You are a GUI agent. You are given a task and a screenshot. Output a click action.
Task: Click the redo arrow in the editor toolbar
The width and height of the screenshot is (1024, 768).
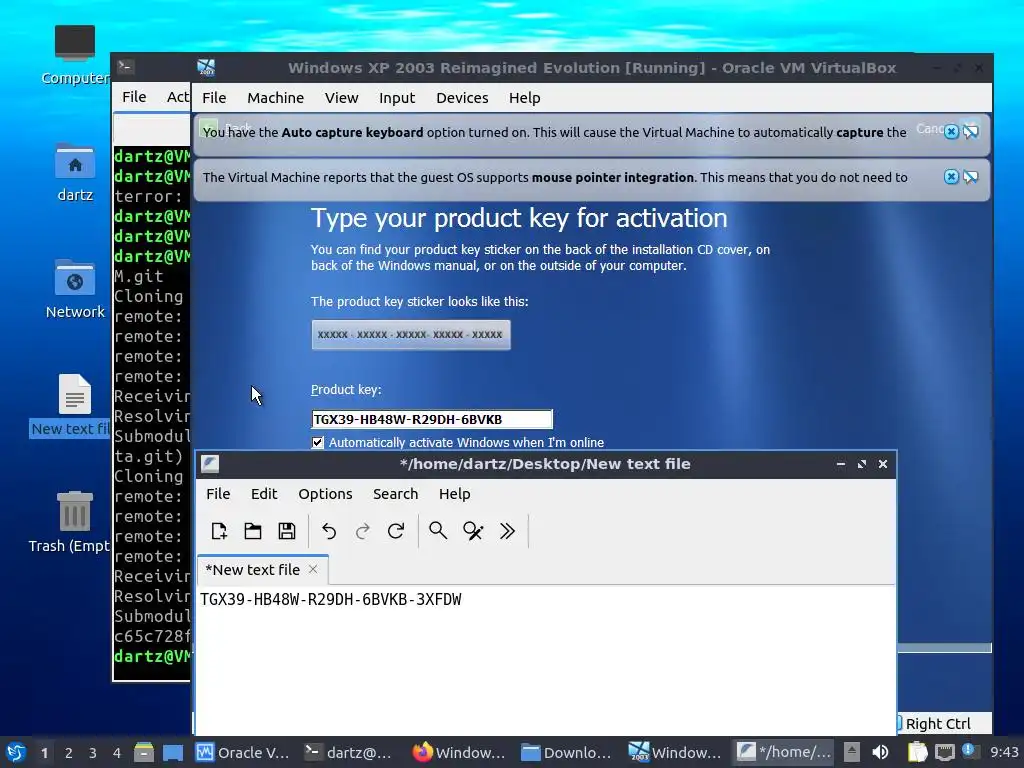[362, 531]
